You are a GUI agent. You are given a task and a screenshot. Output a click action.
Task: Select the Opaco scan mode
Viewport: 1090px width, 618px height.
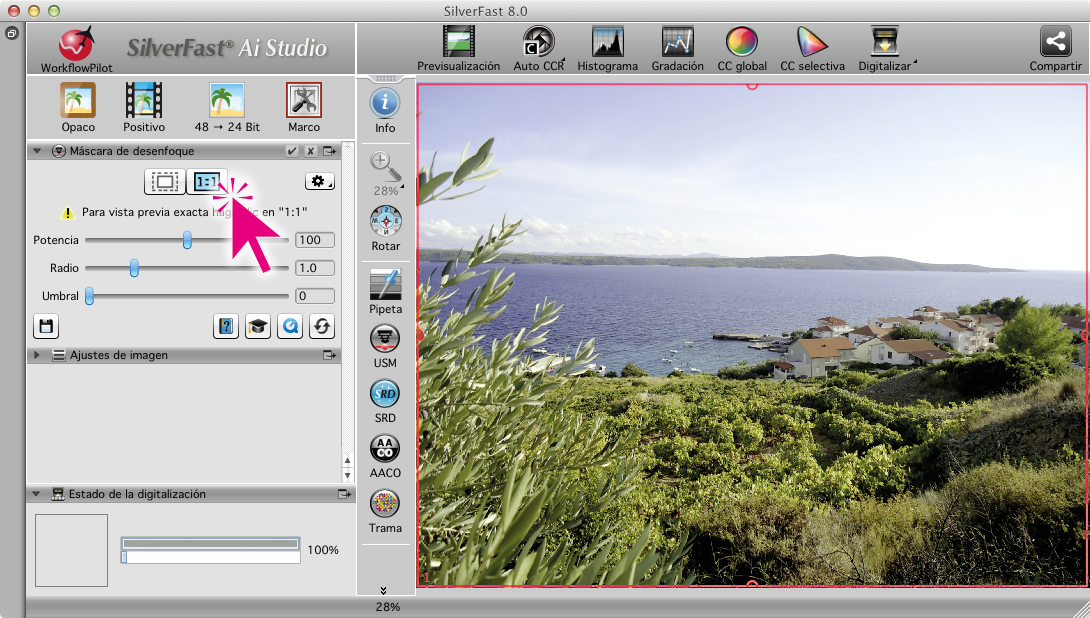pyautogui.click(x=78, y=107)
